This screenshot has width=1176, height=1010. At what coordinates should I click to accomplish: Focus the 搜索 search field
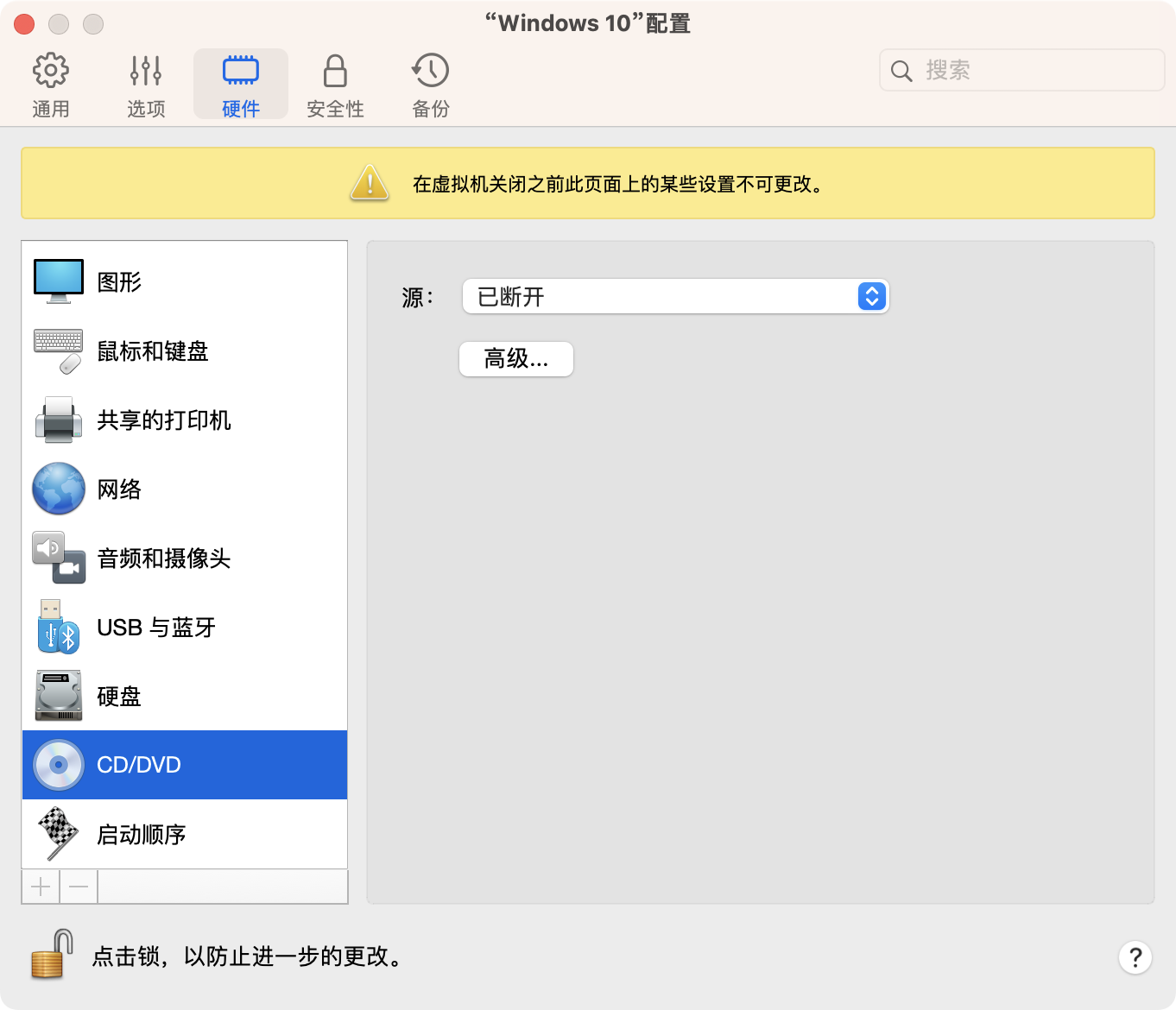(1022, 70)
